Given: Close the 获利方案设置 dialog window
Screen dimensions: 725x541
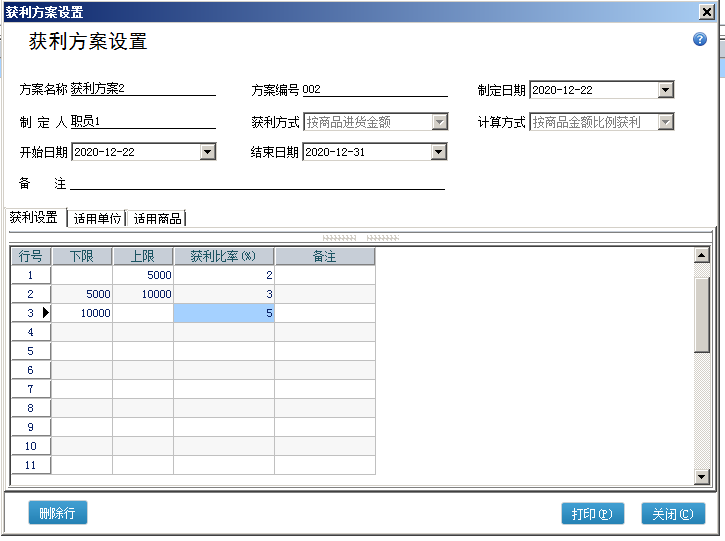Looking at the screenshot, I should click(706, 12).
